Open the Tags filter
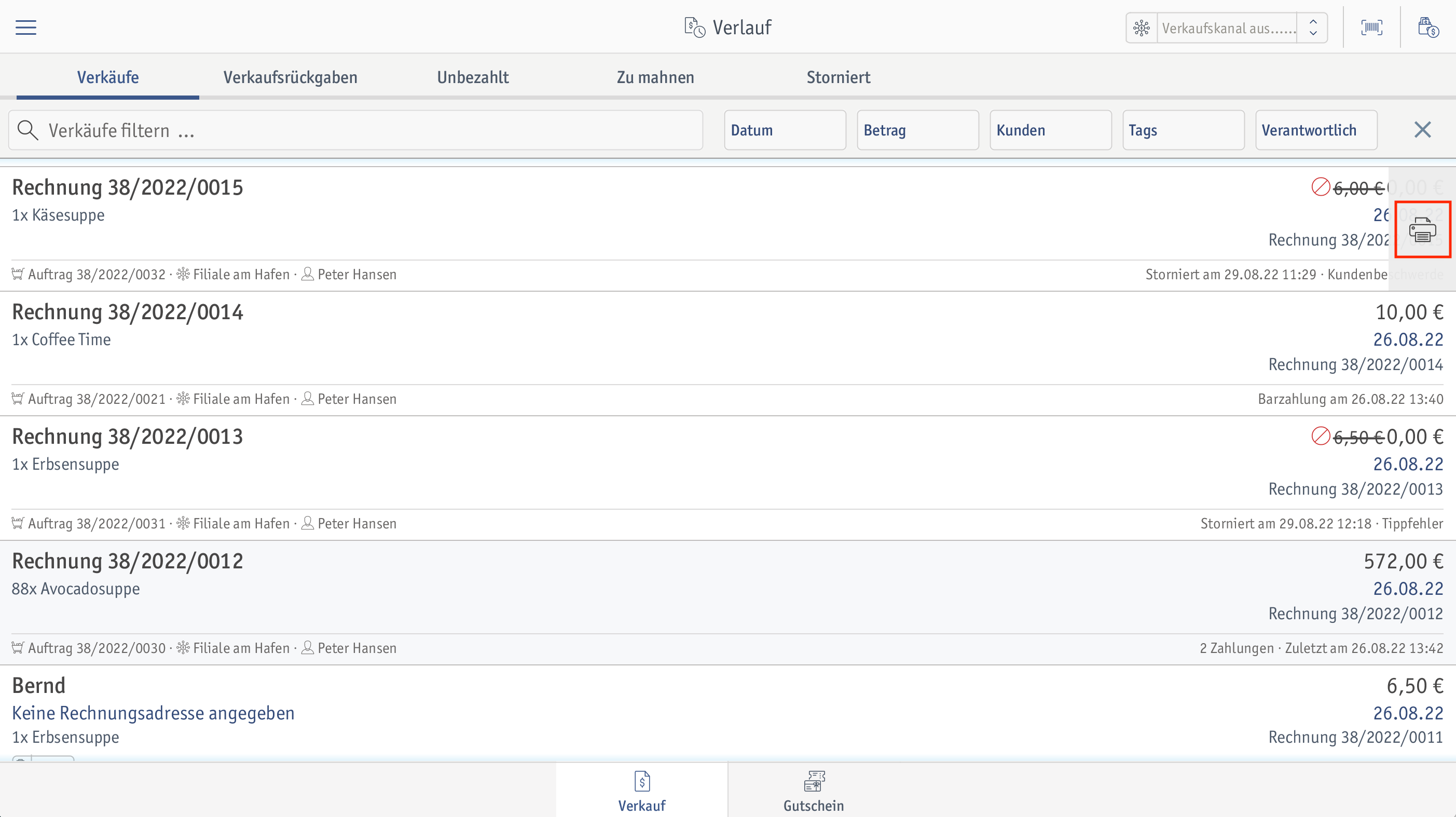The width and height of the screenshot is (1456, 817). (1184, 130)
